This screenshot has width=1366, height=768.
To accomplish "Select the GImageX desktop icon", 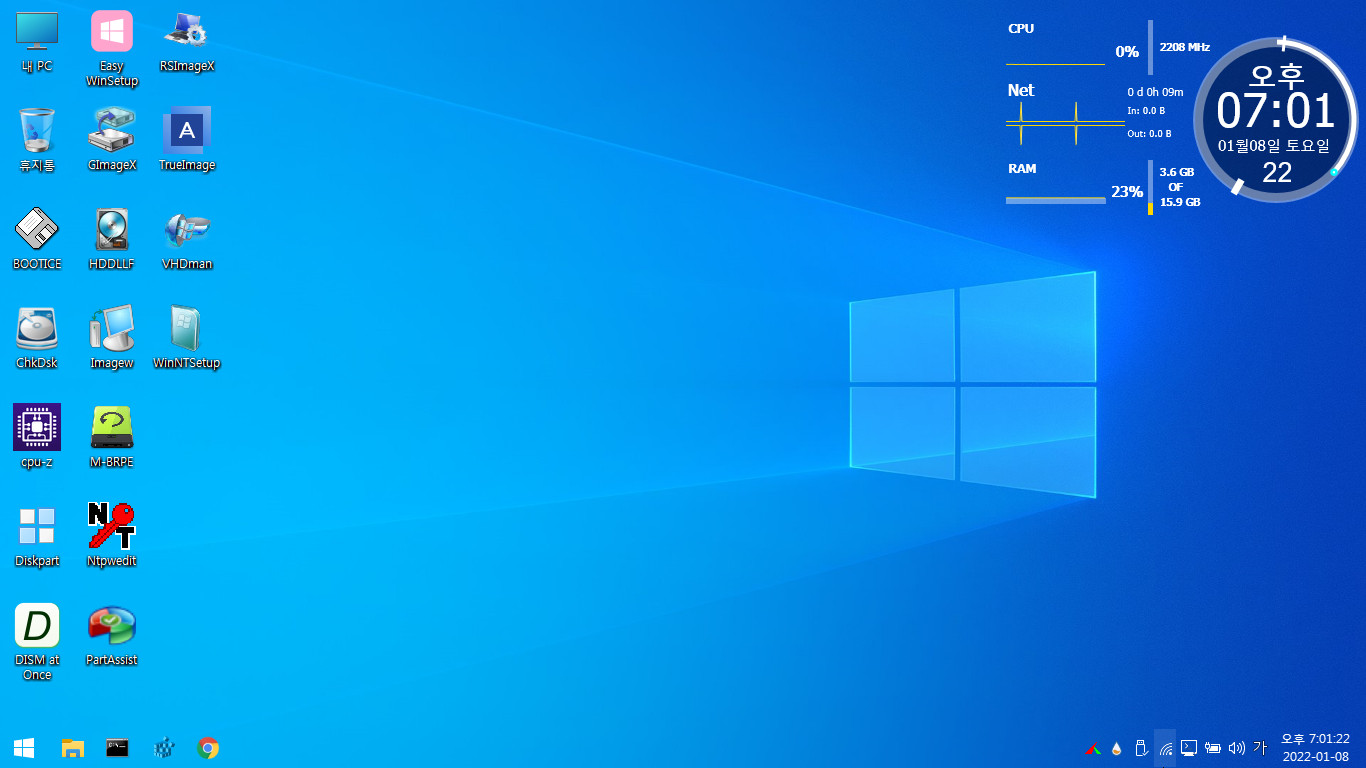I will click(112, 139).
